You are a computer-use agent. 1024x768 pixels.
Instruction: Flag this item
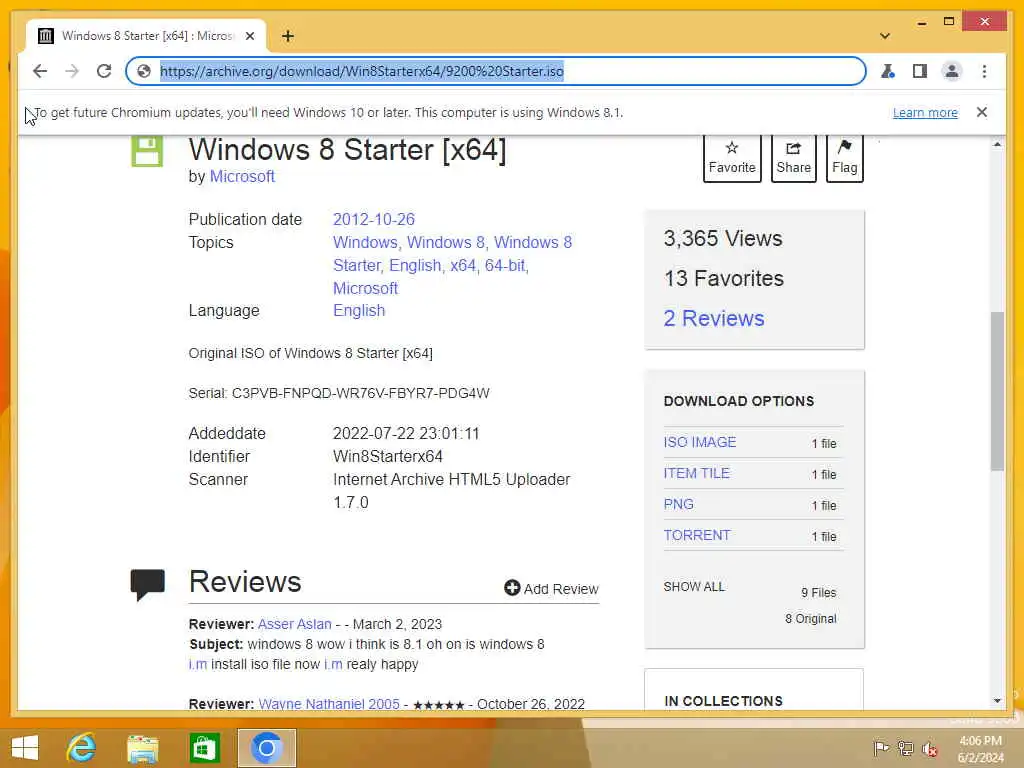pos(844,158)
